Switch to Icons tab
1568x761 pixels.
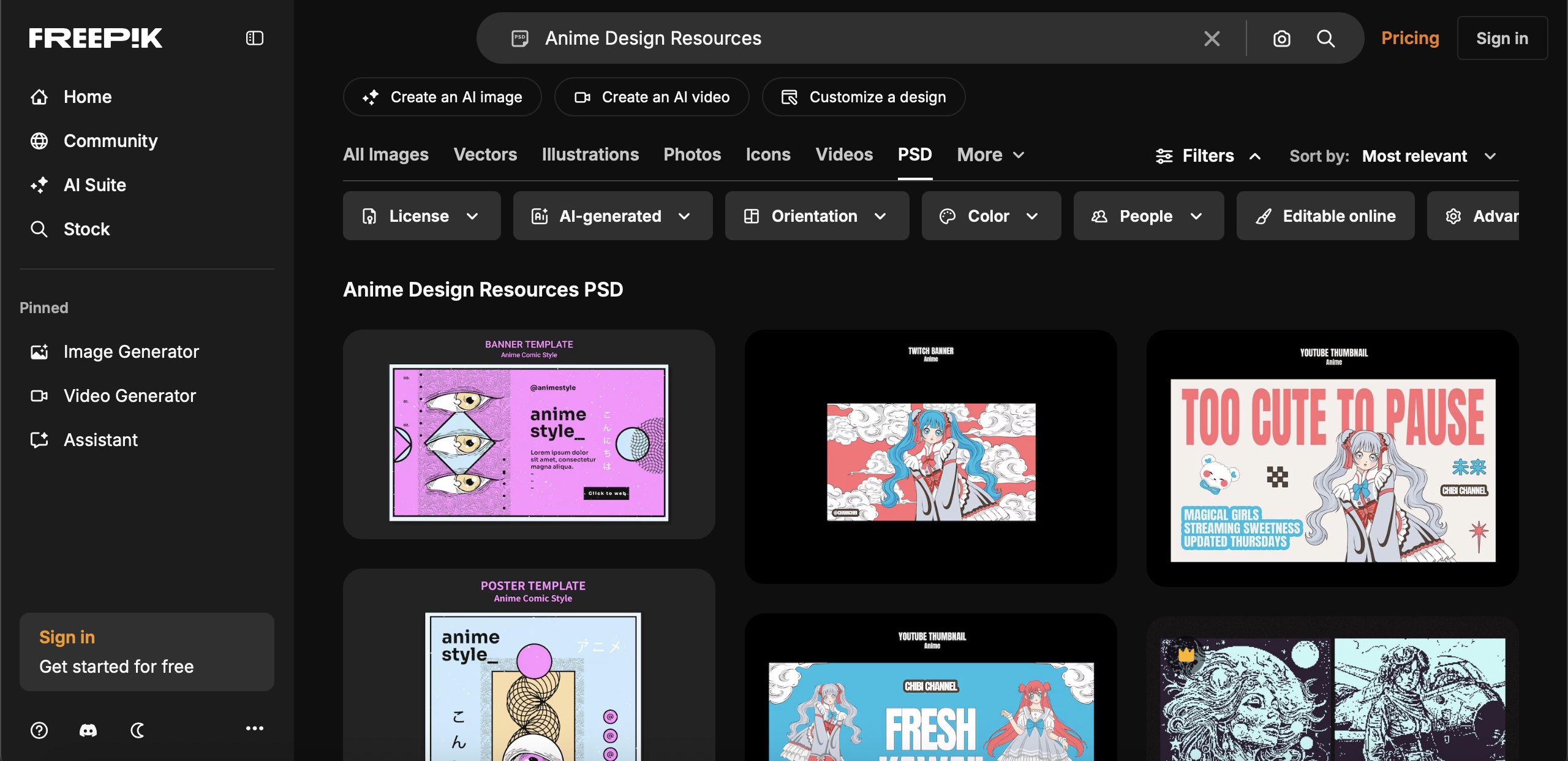[768, 154]
